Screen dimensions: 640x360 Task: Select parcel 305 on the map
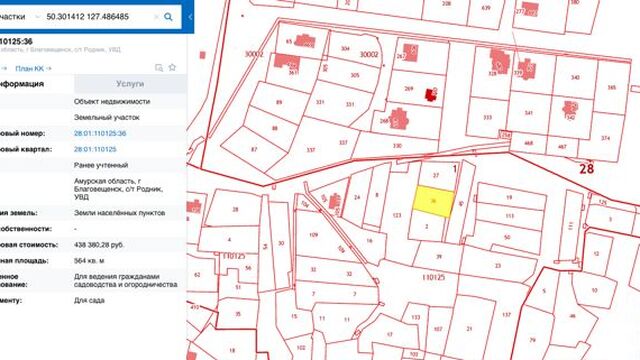click(355, 75)
